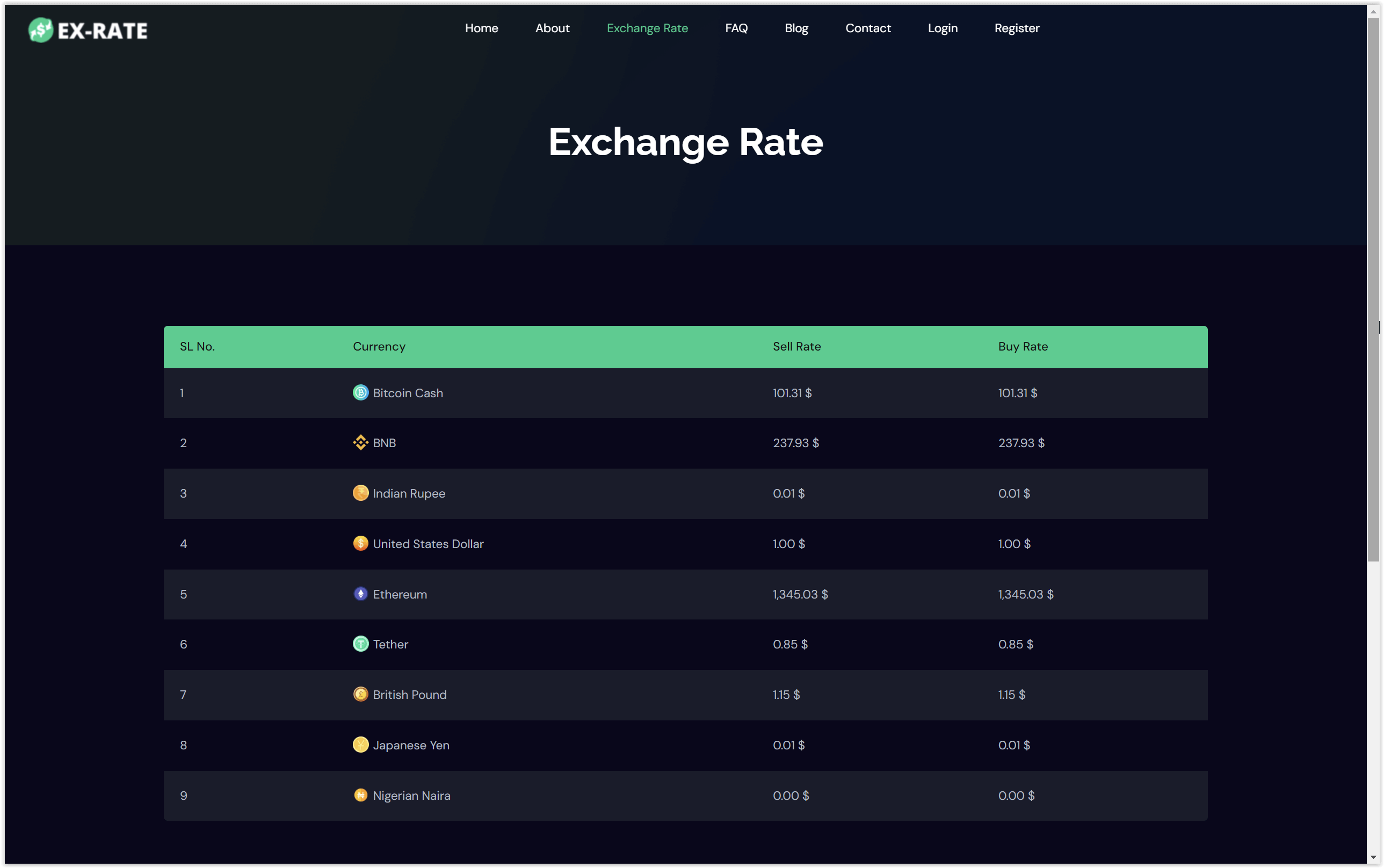The height and width of the screenshot is (868, 1384).
Task: Click the United States Dollar coin icon
Action: point(360,543)
